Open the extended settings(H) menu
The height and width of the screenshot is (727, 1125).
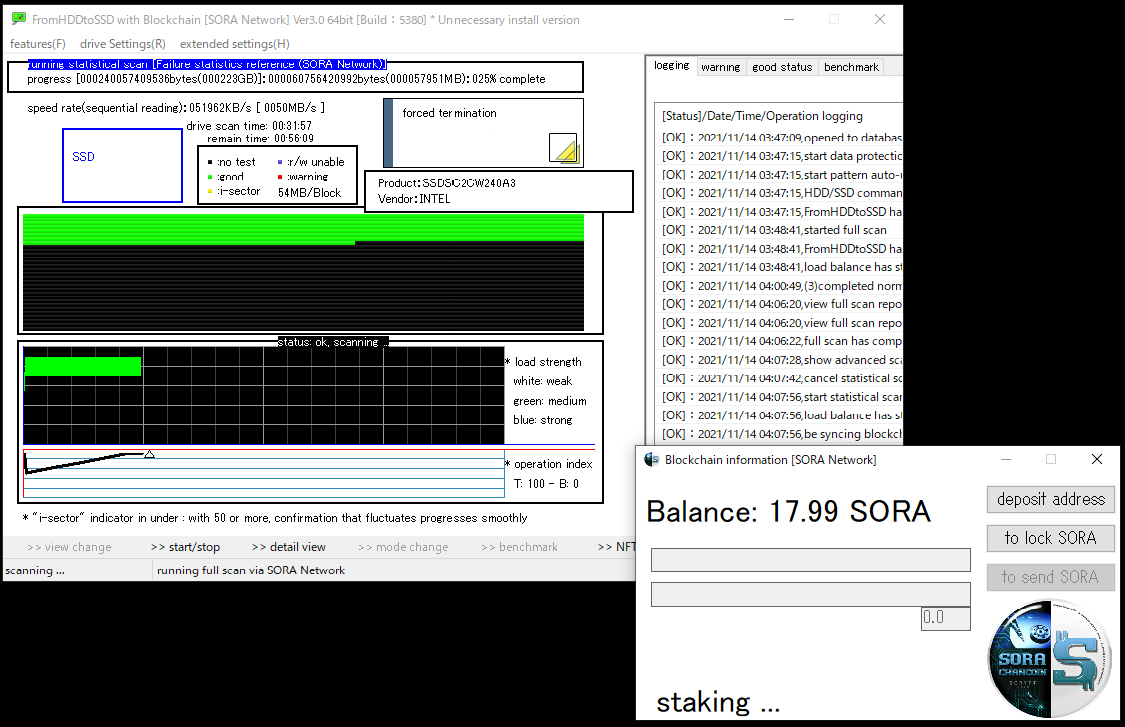(235, 44)
